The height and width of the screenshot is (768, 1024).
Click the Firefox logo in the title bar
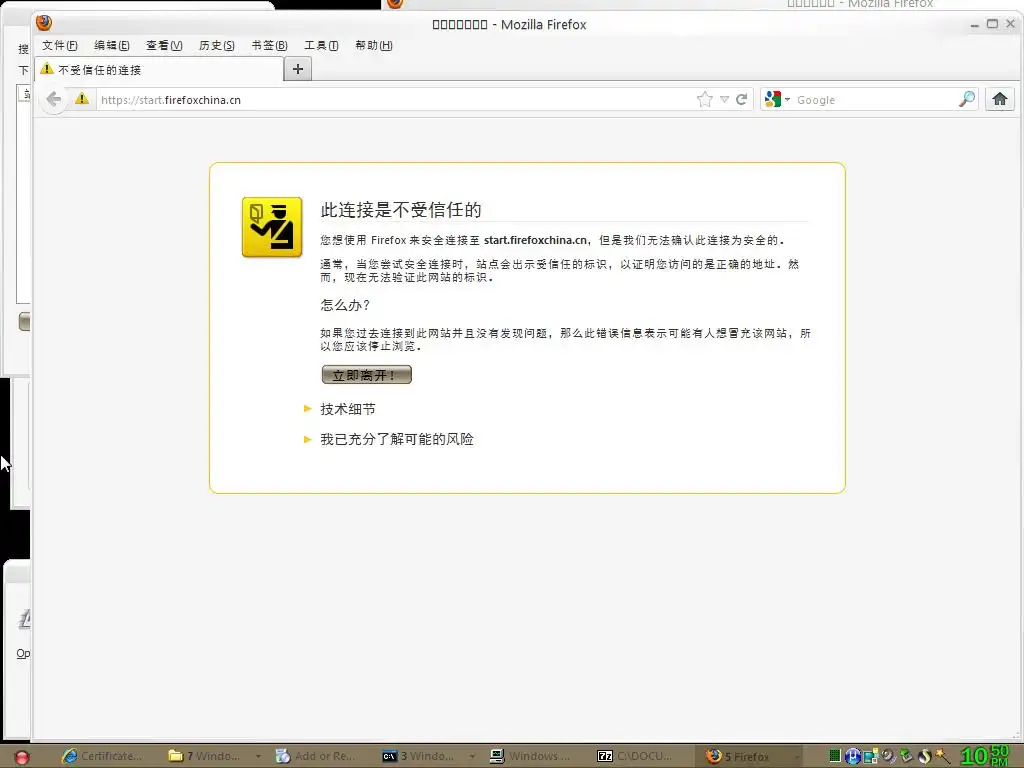44,24
